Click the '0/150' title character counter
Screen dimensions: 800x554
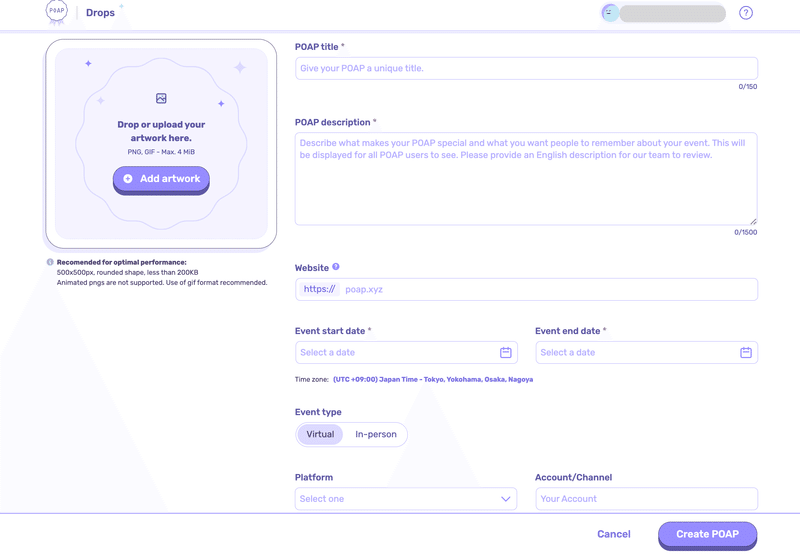747,87
